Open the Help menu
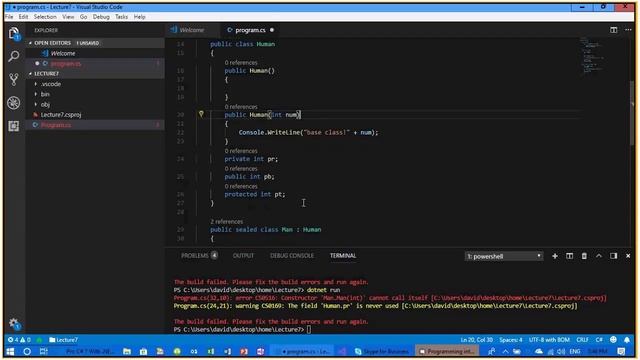 (x=140, y=17)
